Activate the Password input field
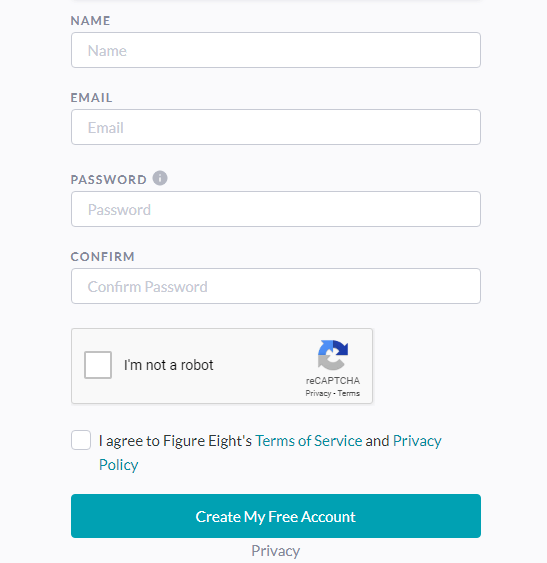This screenshot has width=547, height=563. (276, 209)
